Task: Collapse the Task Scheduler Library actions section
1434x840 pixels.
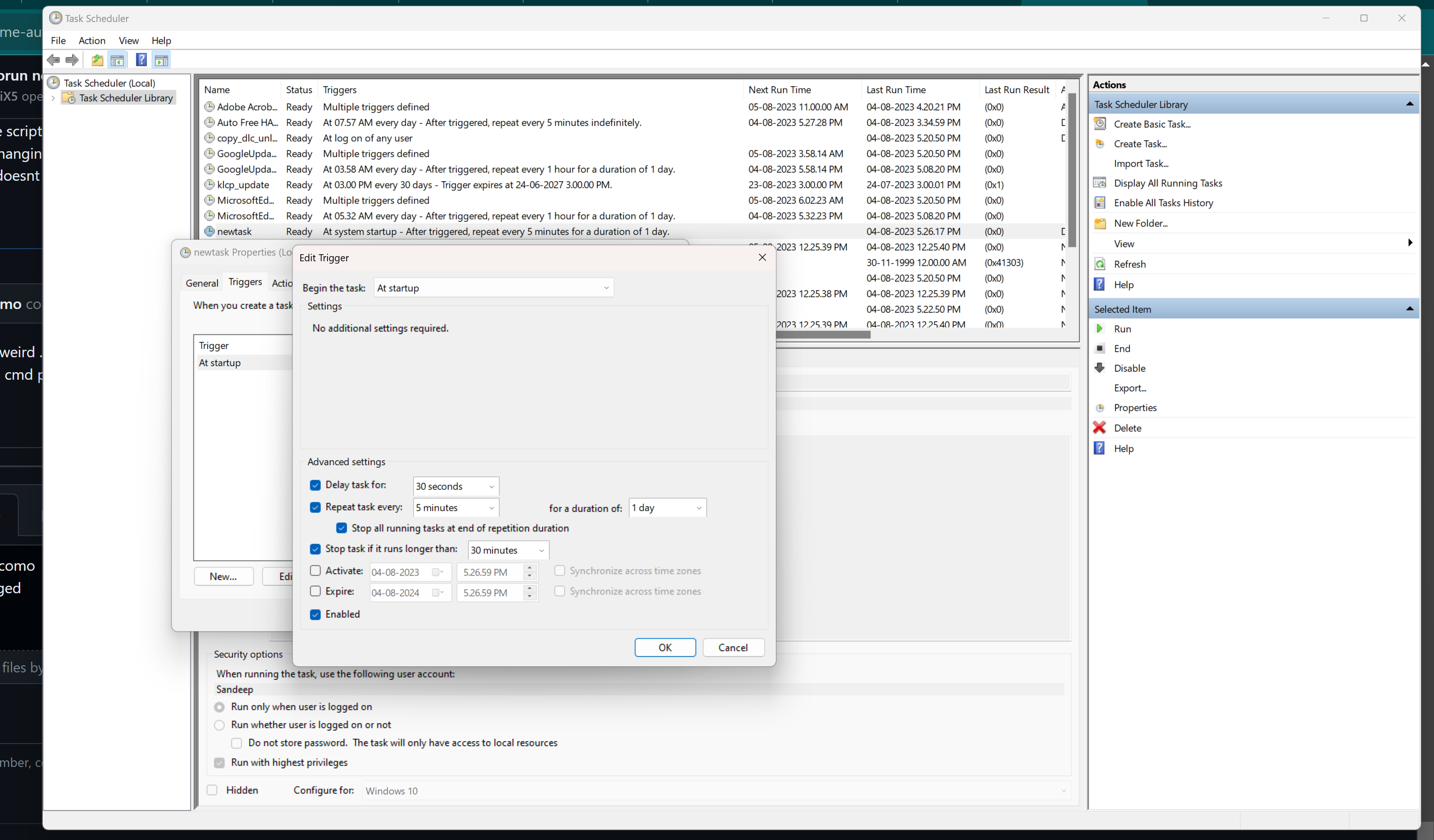Action: pos(1410,103)
